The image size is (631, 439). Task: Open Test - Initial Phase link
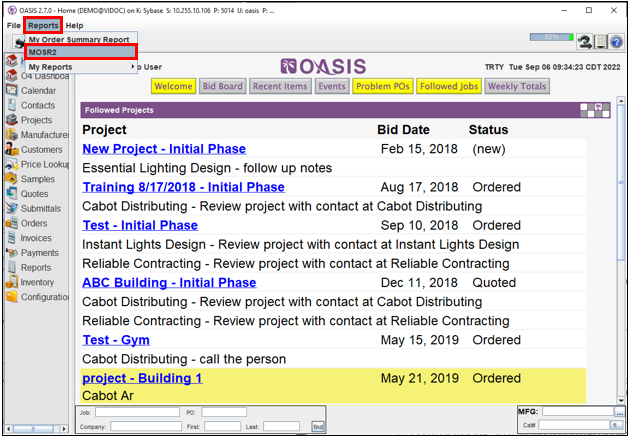(140, 225)
